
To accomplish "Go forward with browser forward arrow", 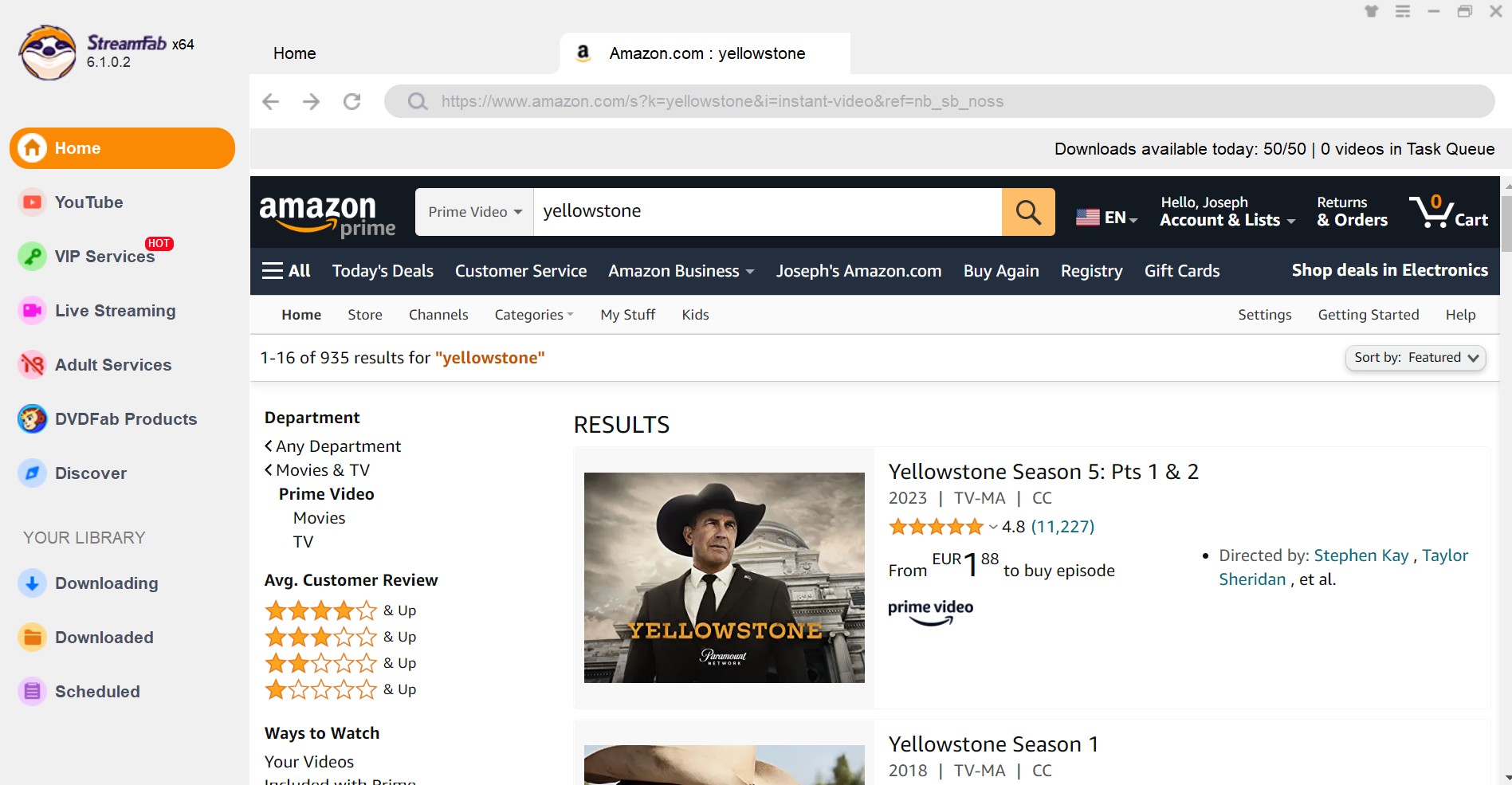I will tap(312, 101).
